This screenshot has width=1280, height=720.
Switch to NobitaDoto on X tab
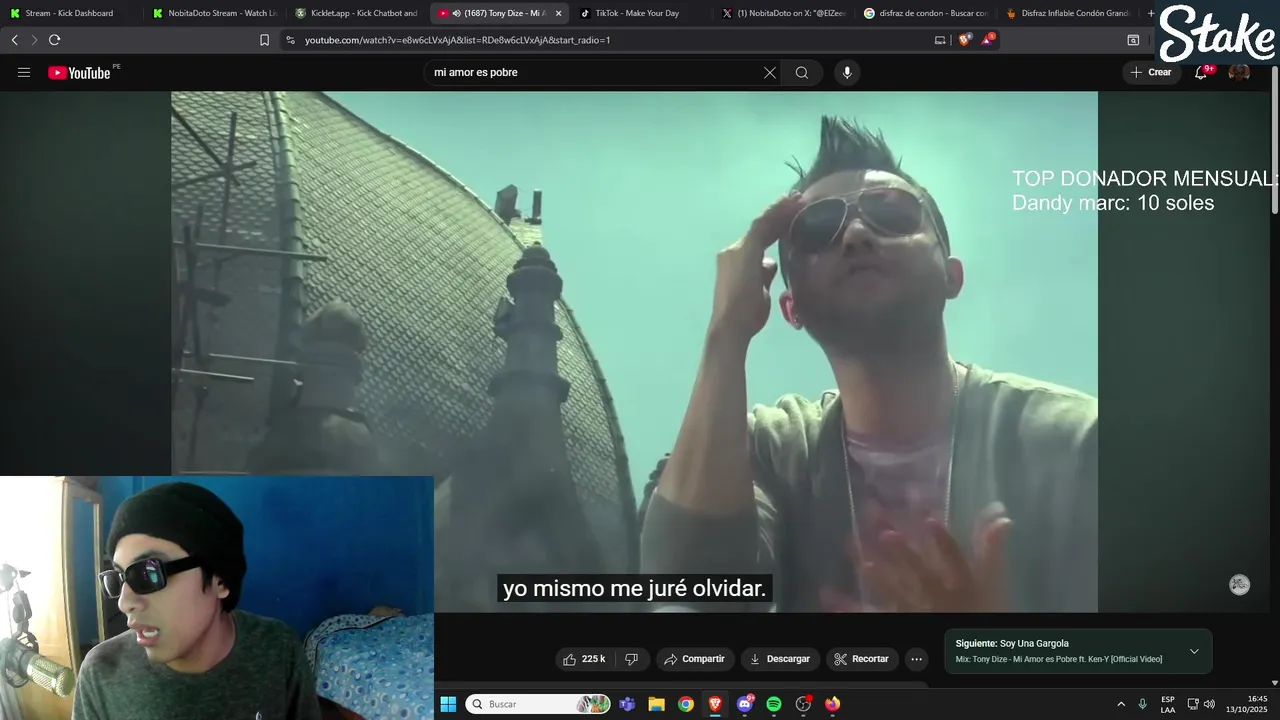(x=785, y=13)
